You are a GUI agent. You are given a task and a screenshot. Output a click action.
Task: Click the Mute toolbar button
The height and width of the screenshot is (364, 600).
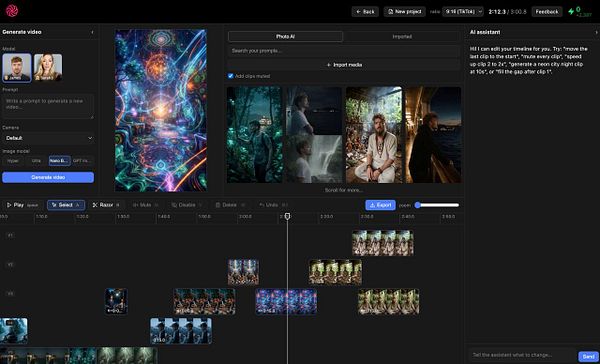[145, 205]
